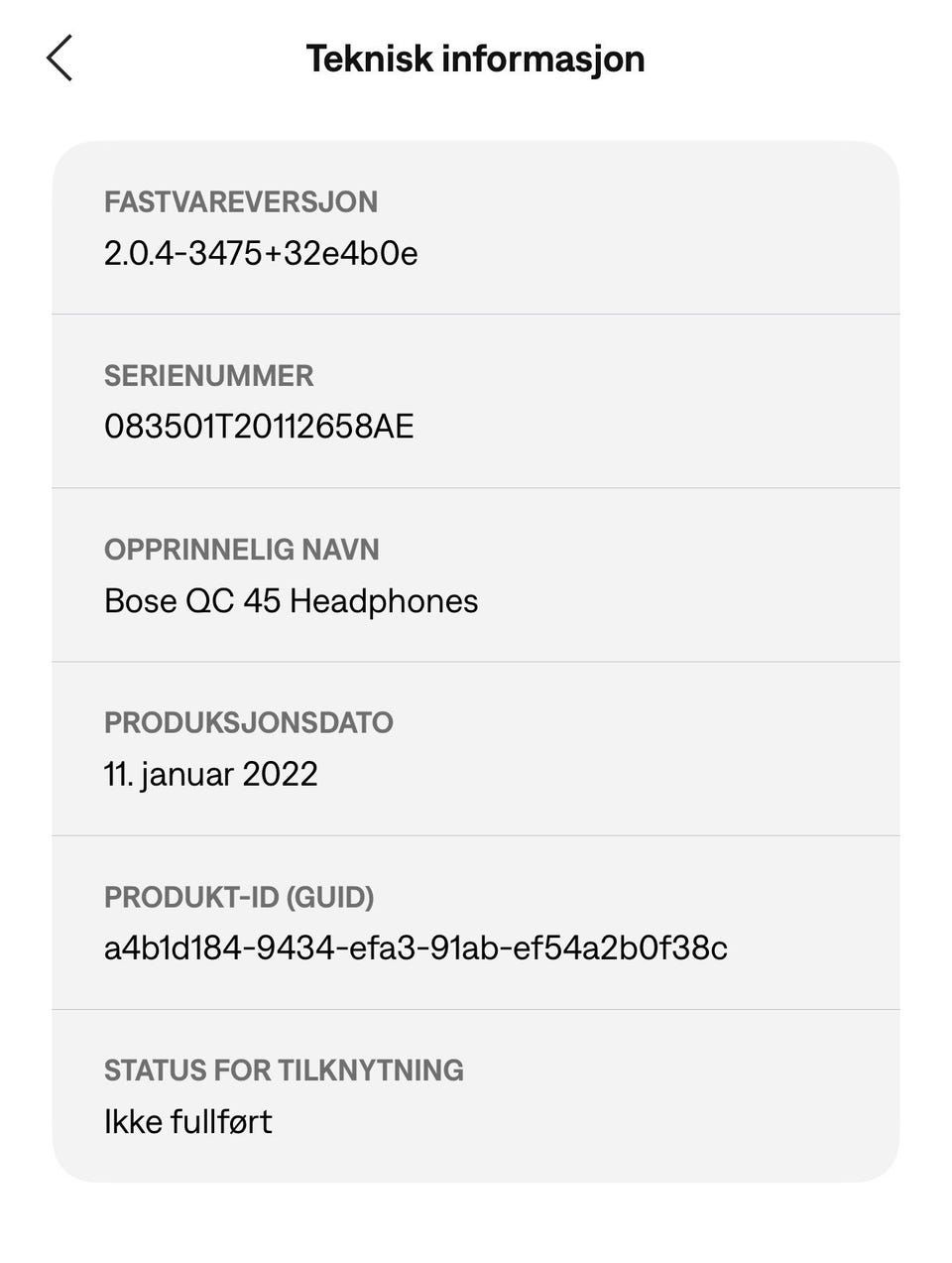Viewport: 952px width, 1263px height.
Task: Click the FASTVAREVERSJON label
Action: point(241,201)
